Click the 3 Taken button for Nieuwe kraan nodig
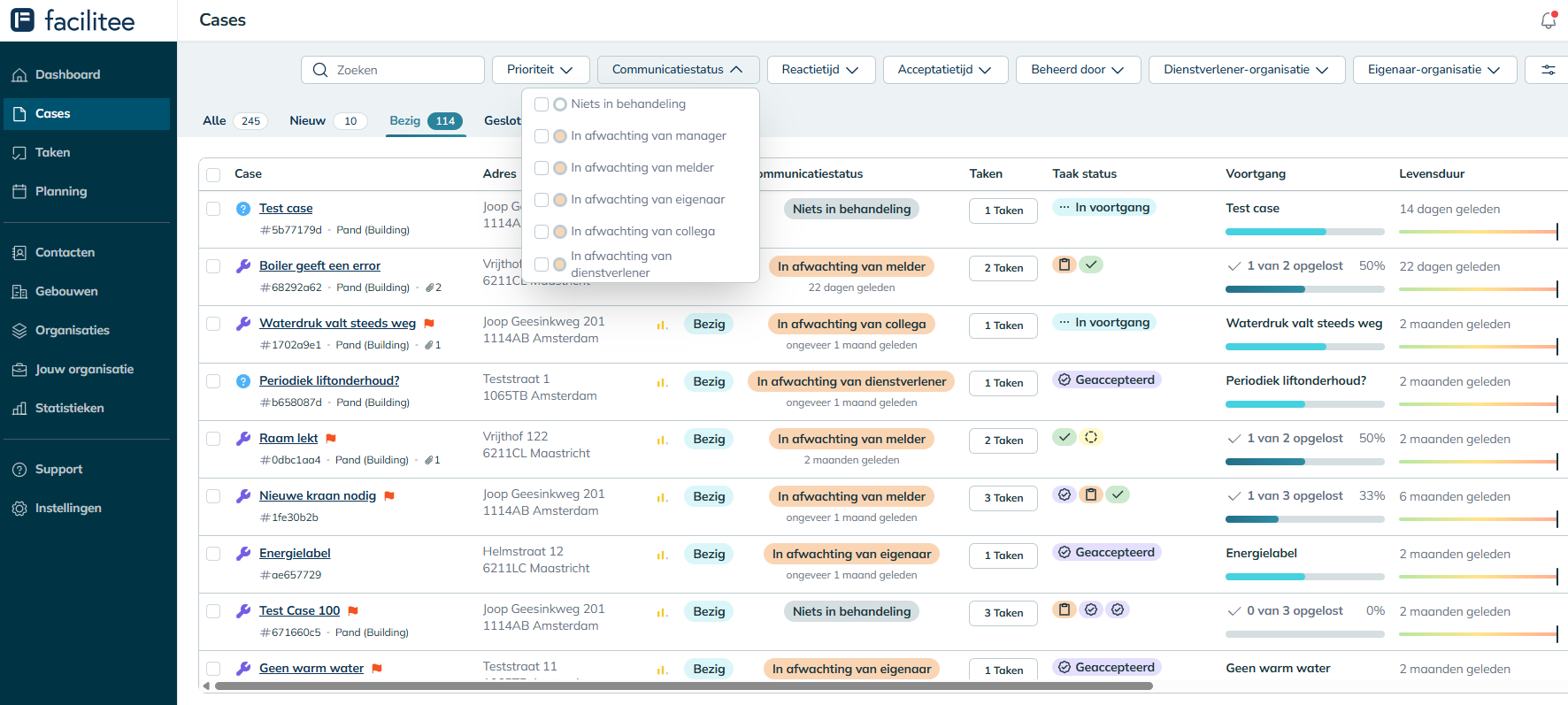1568x705 pixels. pos(1003,498)
